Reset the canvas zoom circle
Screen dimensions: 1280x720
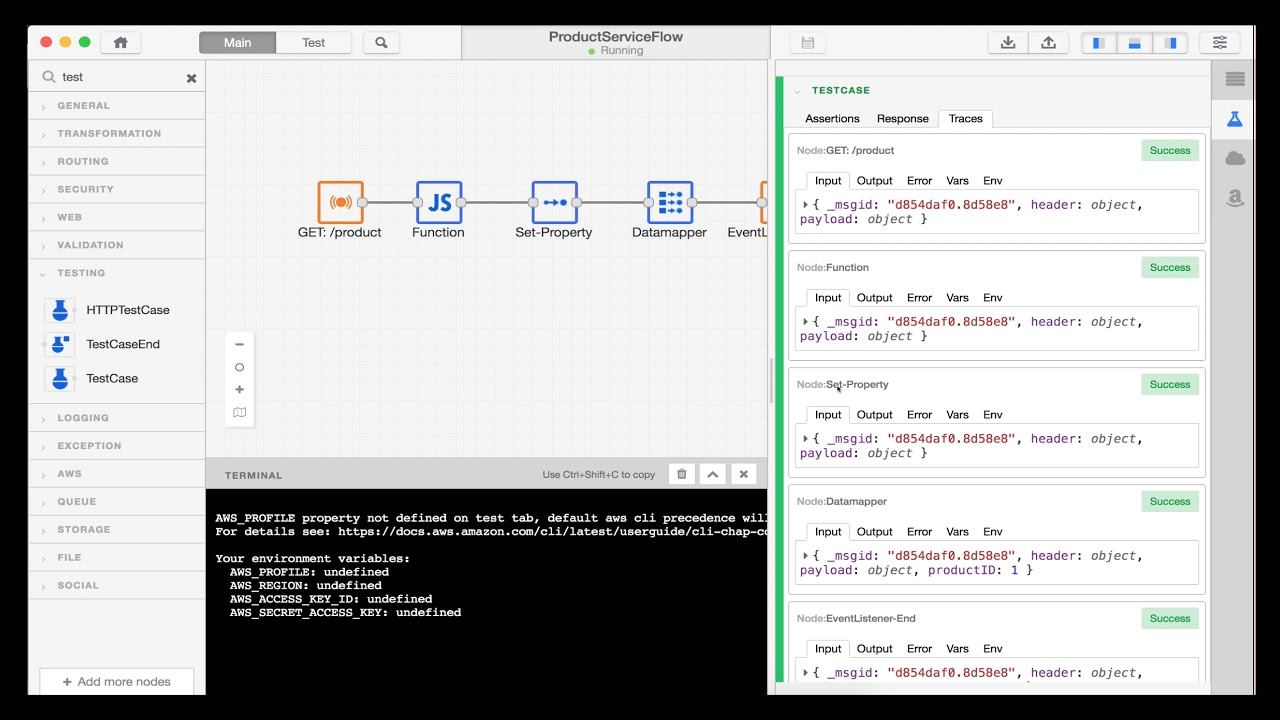[x=239, y=367]
